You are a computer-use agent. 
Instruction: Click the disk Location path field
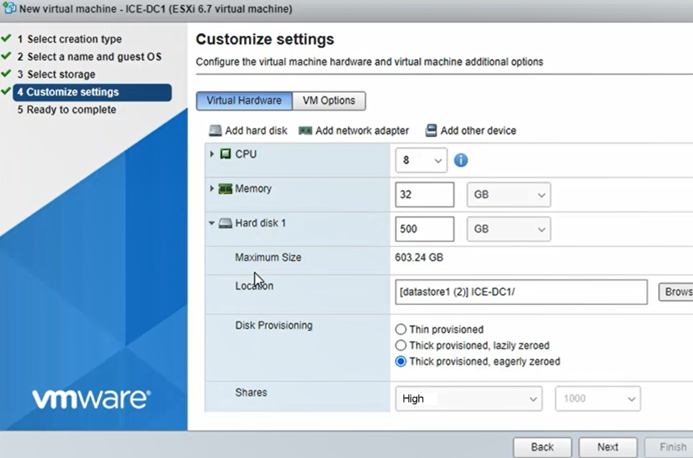(521, 292)
